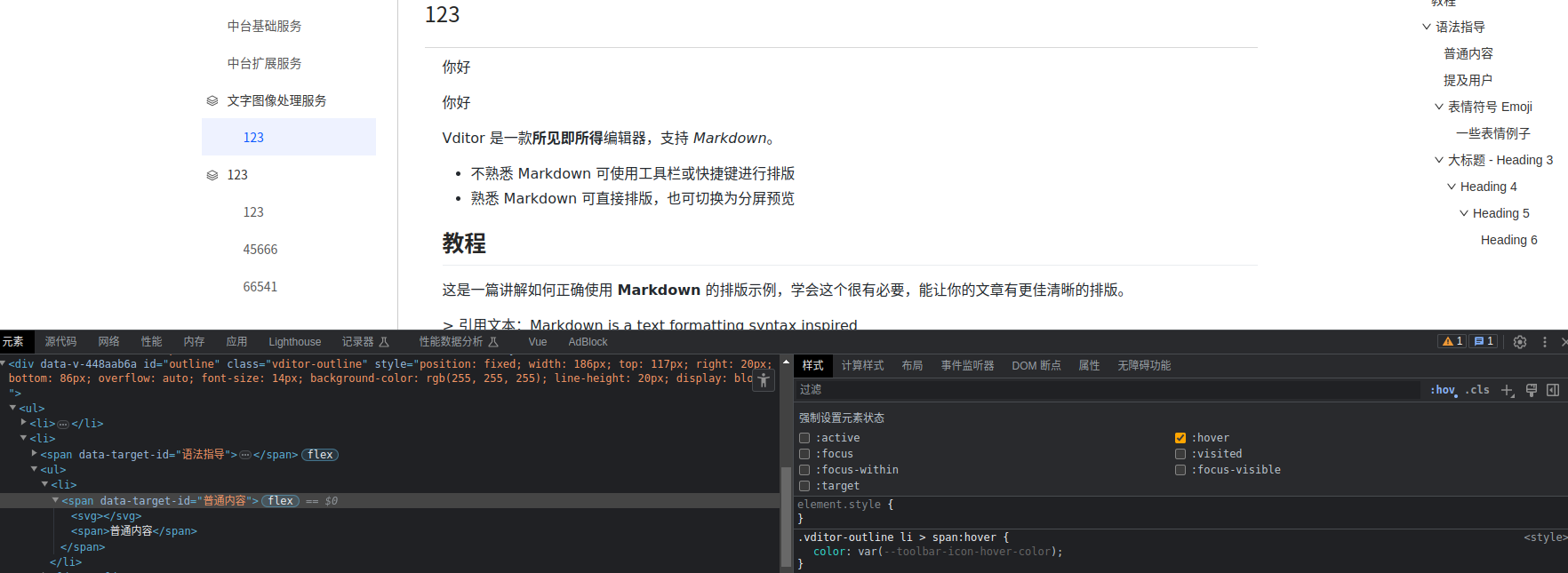The width and height of the screenshot is (1568, 573).
Task: Expand span 语法指导 DOM node triangle
Action: 34,454
